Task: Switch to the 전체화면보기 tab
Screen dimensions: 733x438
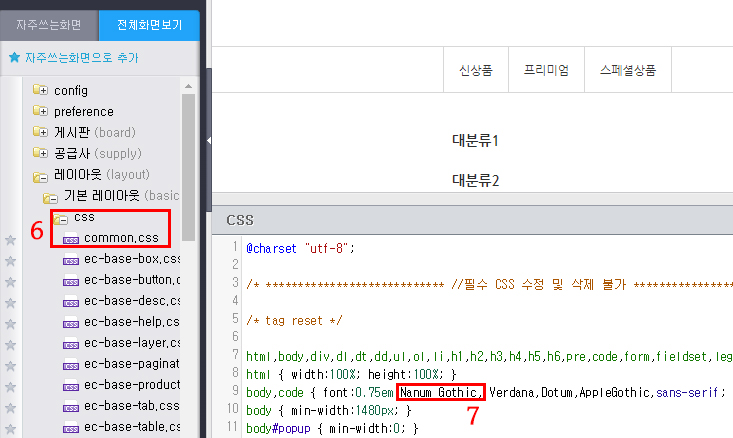Action: 149,25
